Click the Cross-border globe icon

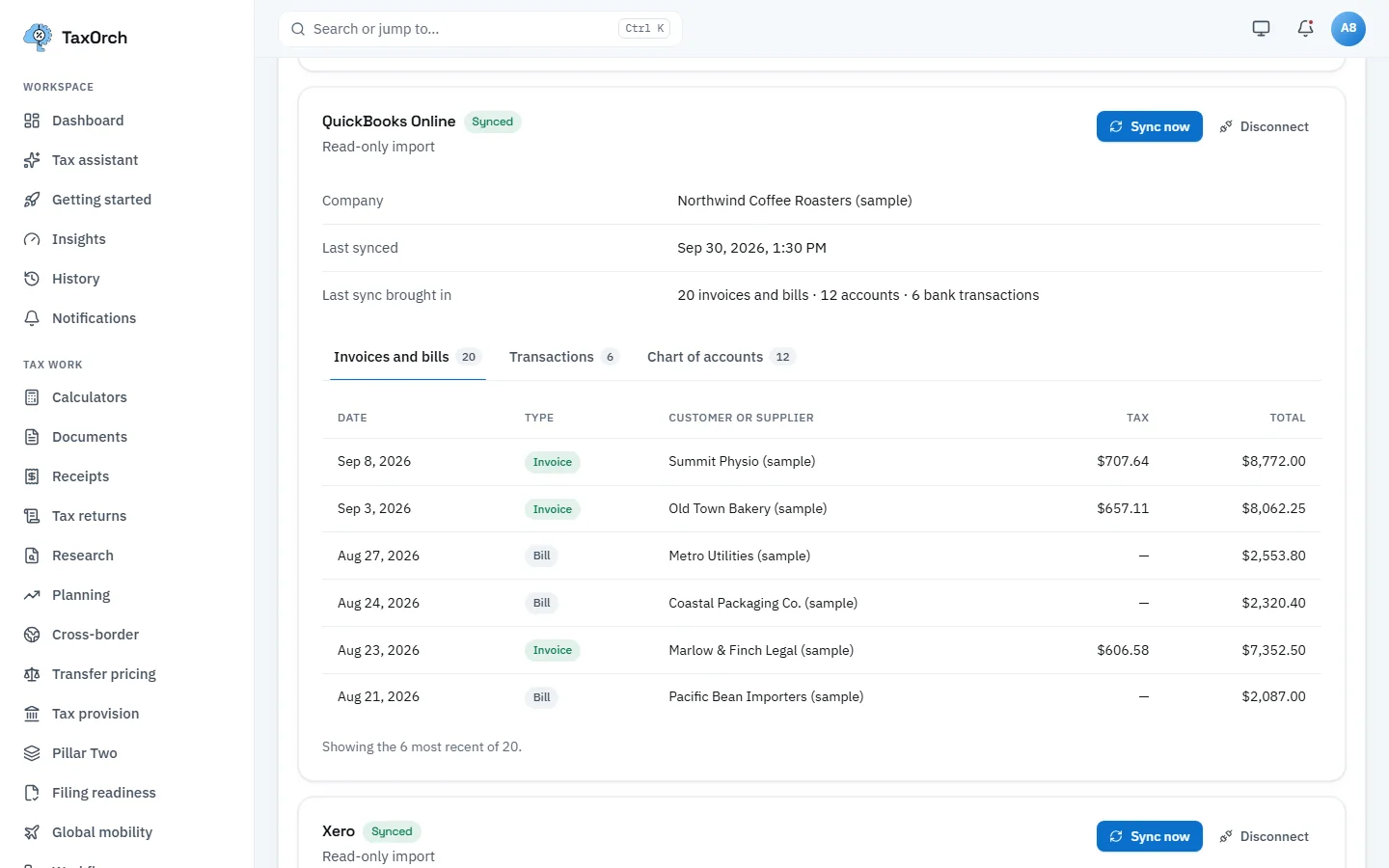(32, 635)
